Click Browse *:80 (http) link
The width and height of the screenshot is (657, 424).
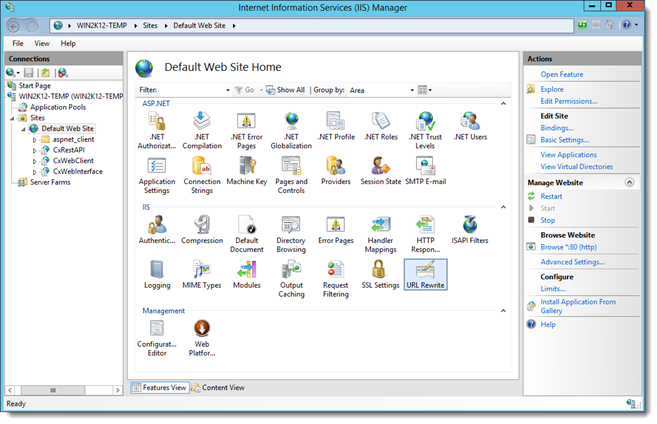pyautogui.click(x=568, y=247)
